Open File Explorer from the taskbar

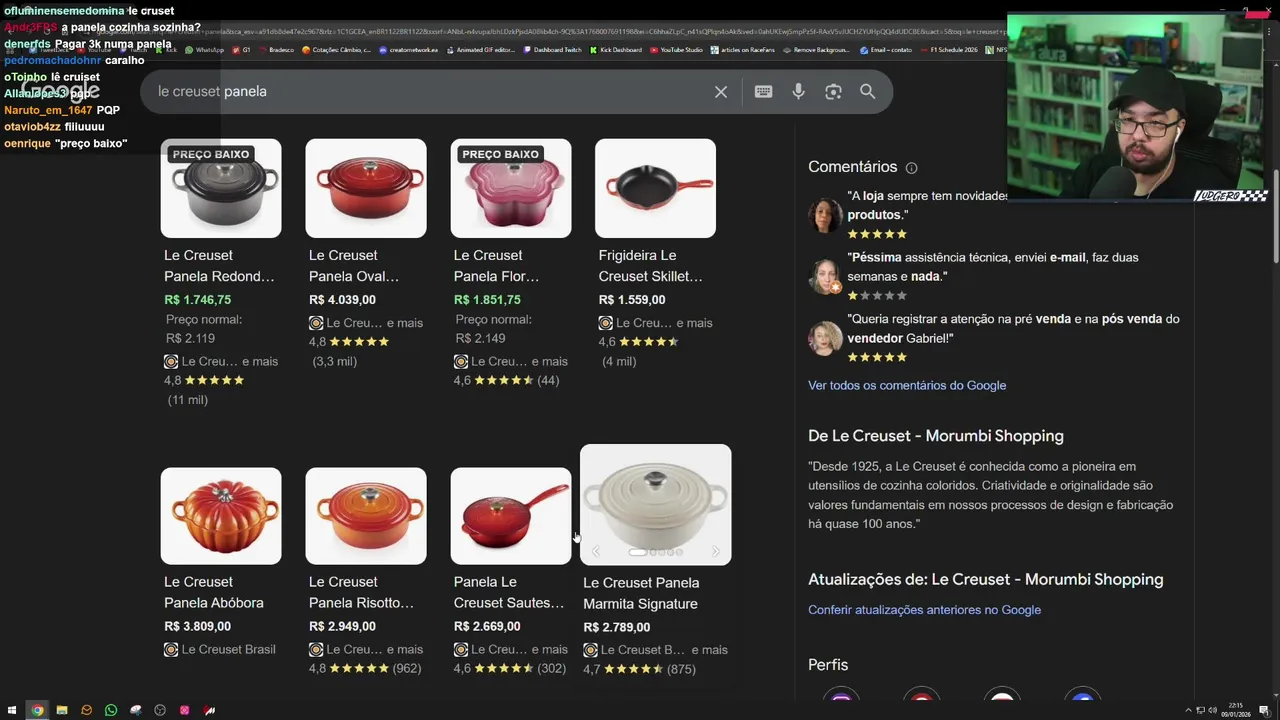(62, 710)
